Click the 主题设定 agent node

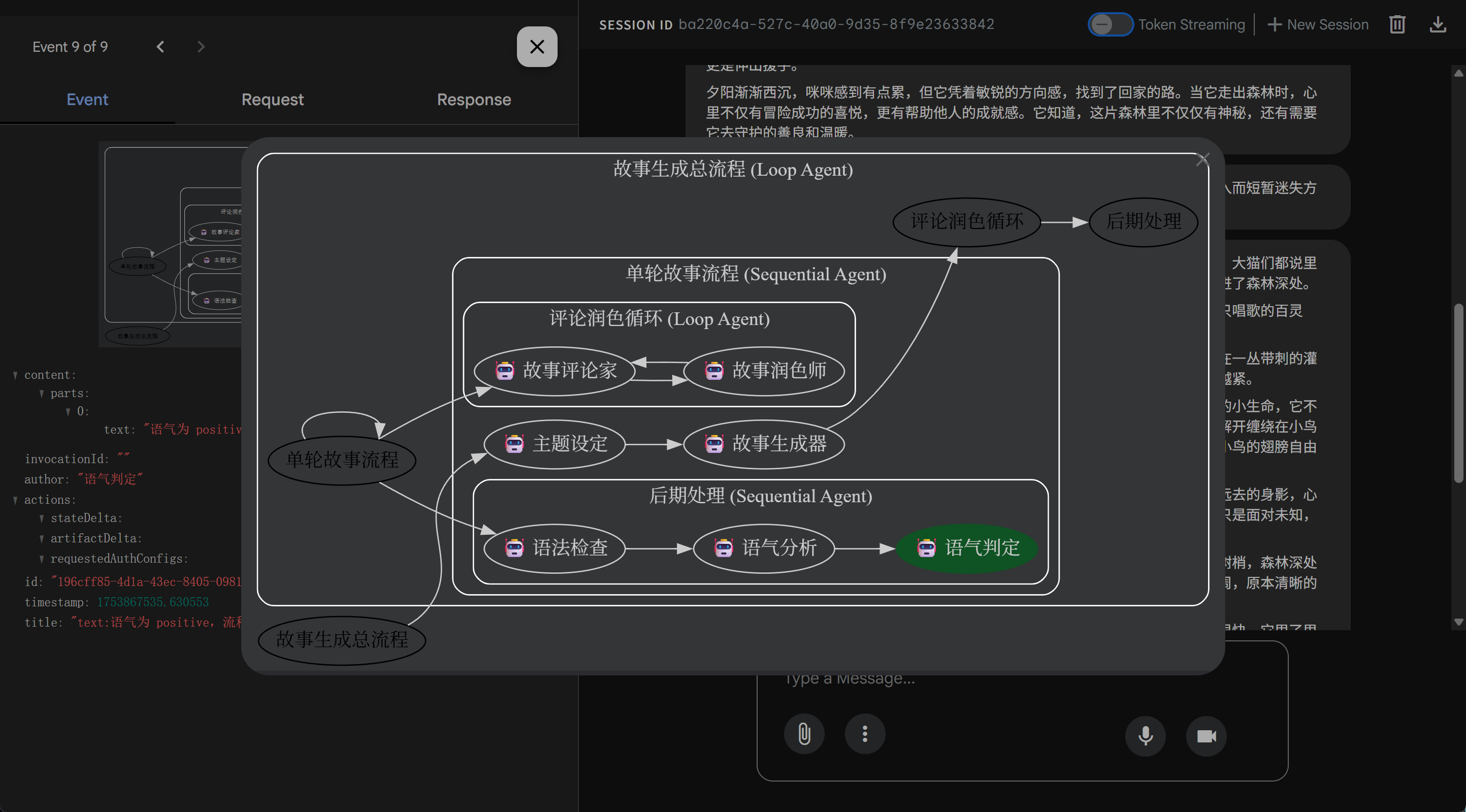click(555, 444)
